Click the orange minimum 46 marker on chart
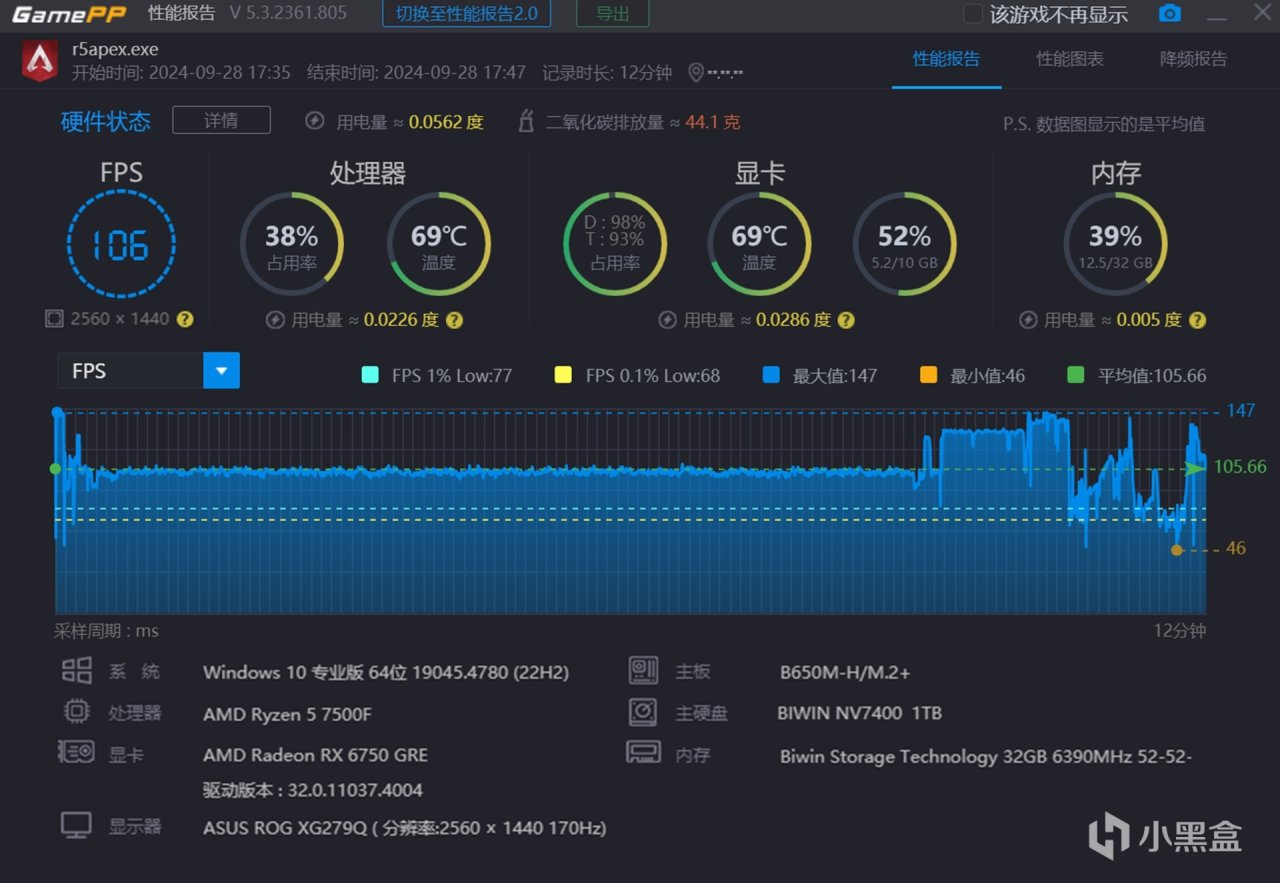Screen dimensions: 1280x883 (x=1177, y=549)
